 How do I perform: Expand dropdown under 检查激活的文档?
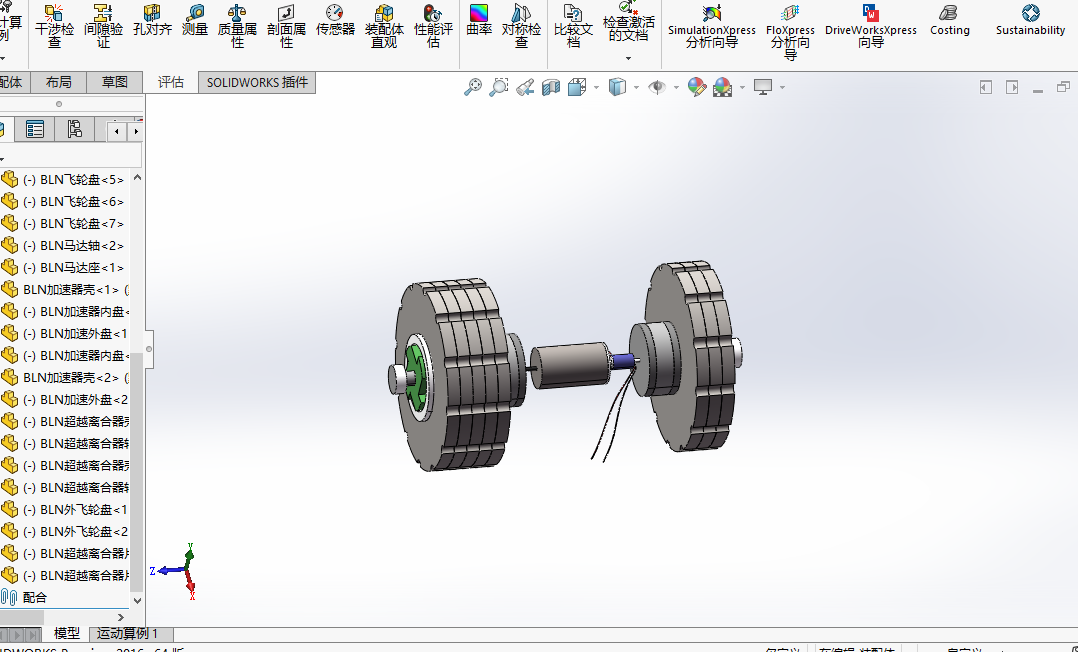[x=628, y=58]
